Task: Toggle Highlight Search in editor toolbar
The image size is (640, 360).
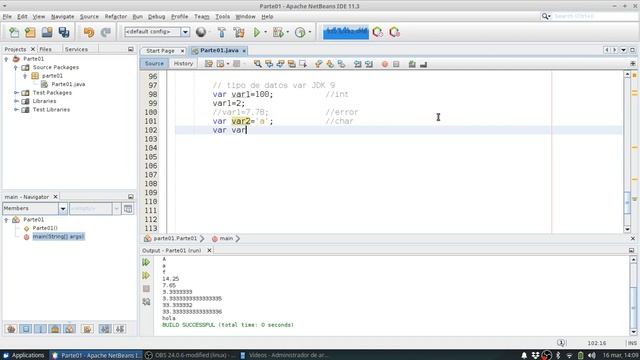Action: click(291, 64)
